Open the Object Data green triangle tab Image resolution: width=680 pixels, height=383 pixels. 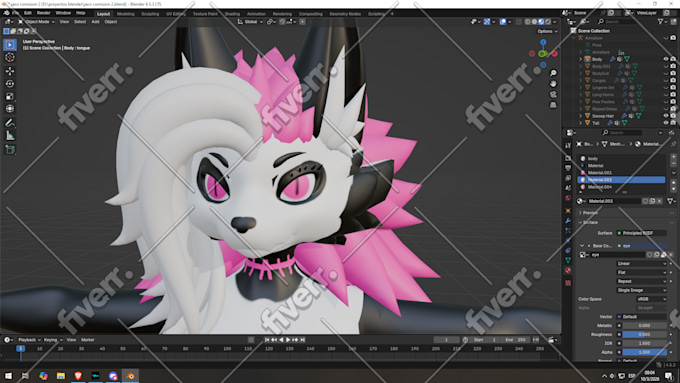coord(568,260)
